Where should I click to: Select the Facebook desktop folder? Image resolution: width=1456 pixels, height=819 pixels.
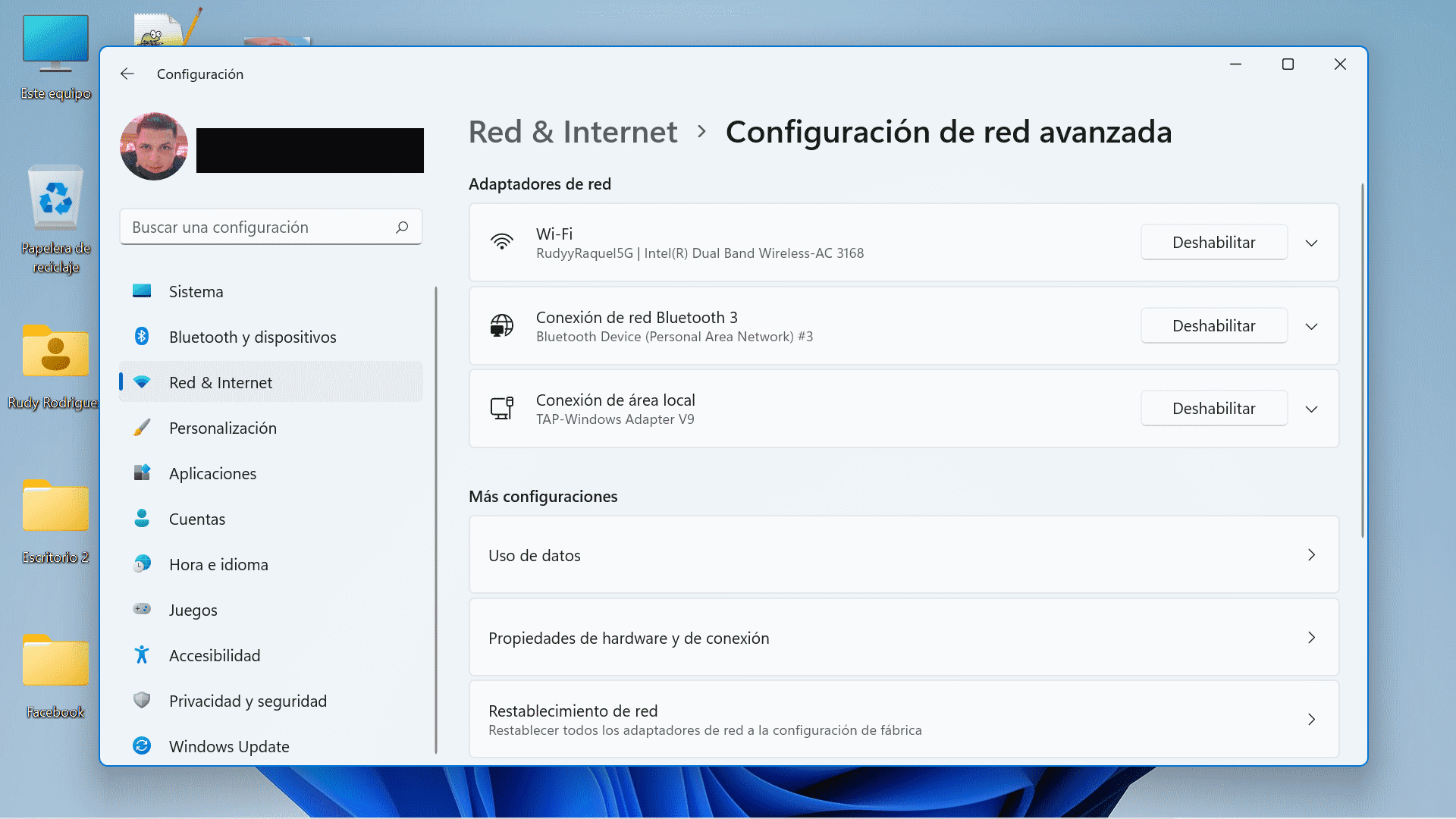coord(55,676)
